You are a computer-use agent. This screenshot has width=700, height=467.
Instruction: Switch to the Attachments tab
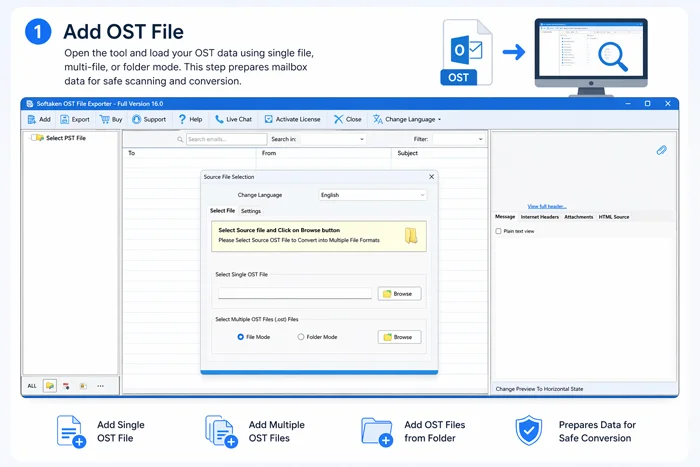579,217
